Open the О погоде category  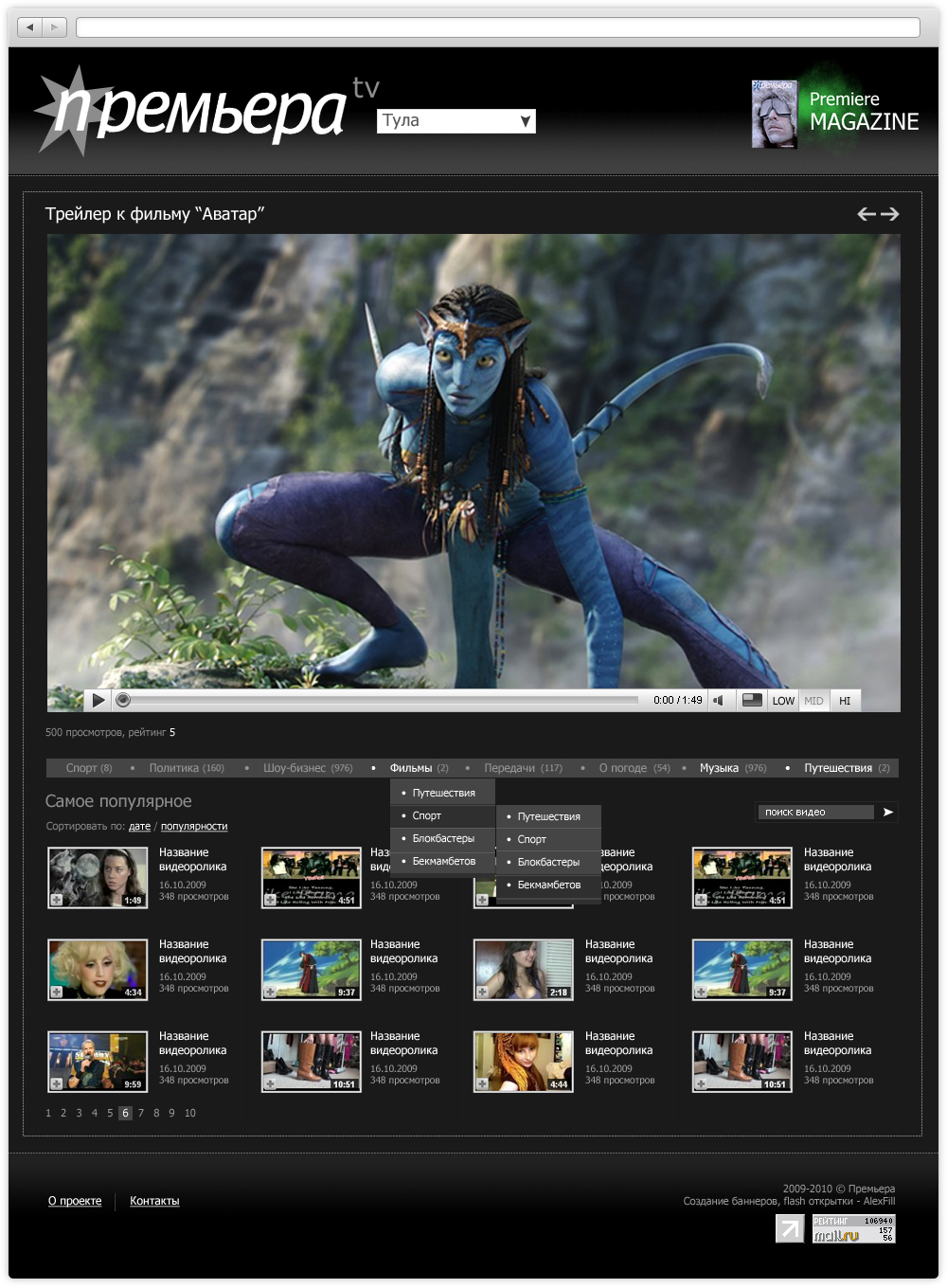[634, 768]
